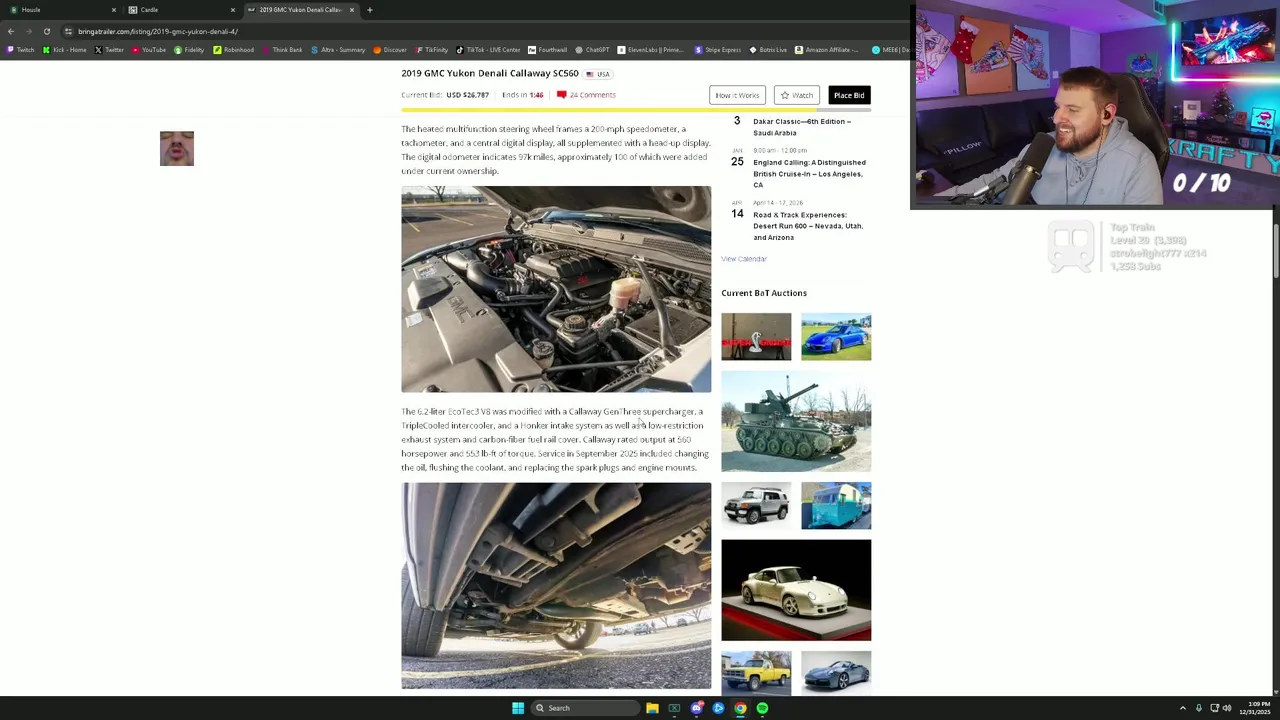Show hidden system tray icons
The width and height of the screenshot is (1280, 720).
click(x=1183, y=708)
